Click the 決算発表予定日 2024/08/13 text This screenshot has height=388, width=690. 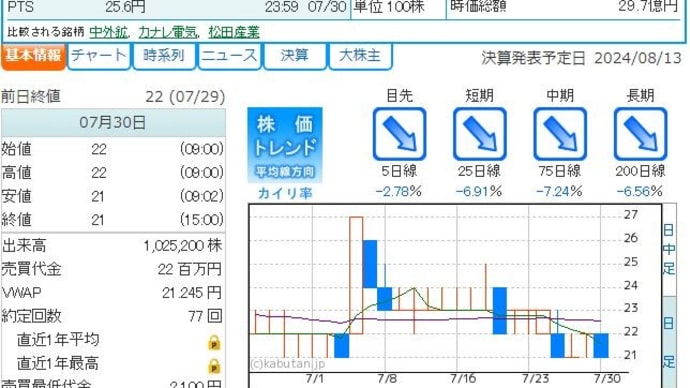(581, 58)
